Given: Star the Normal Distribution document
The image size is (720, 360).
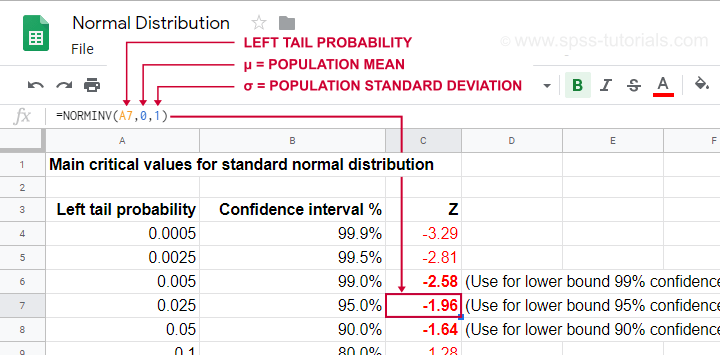Looking at the screenshot, I should (x=259, y=23).
